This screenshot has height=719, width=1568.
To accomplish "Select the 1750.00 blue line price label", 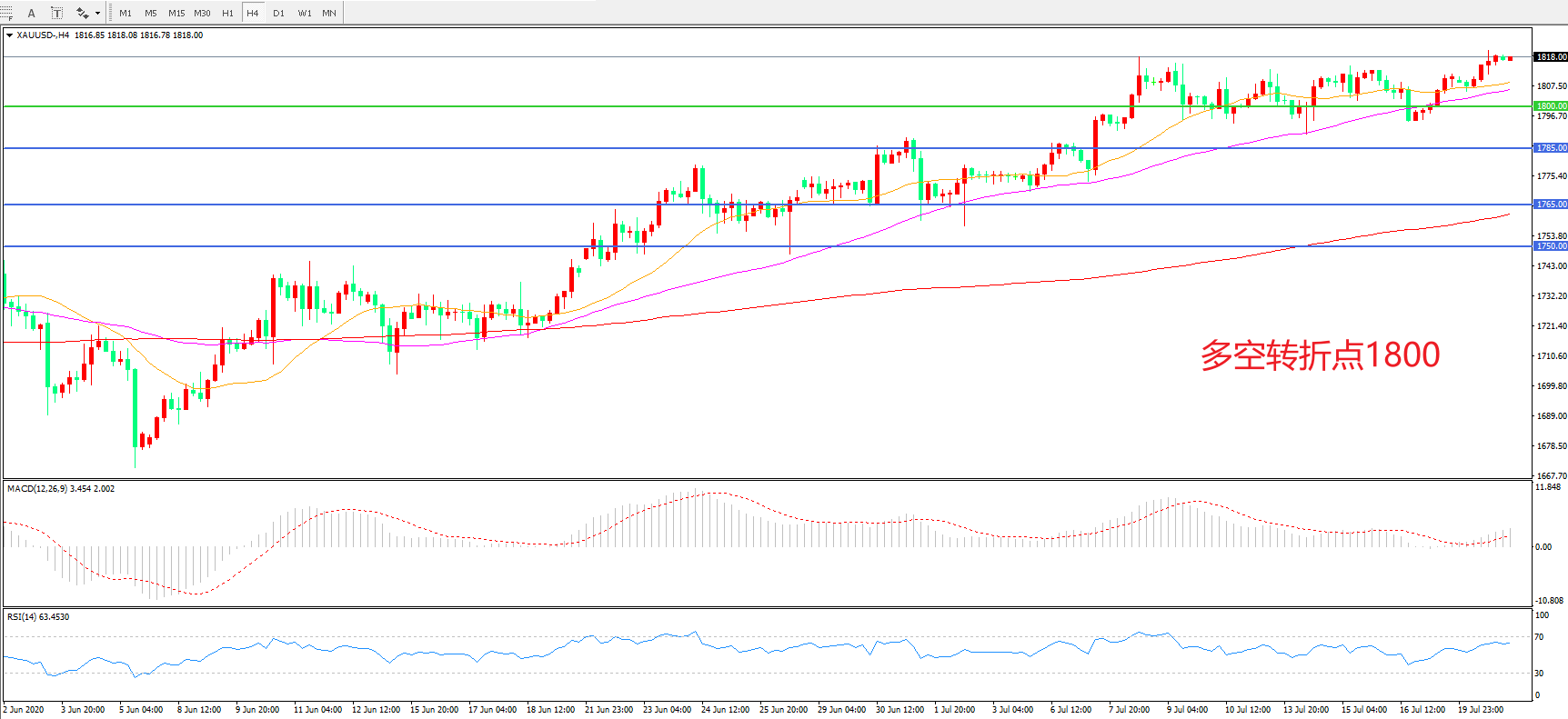I will point(1551,246).
